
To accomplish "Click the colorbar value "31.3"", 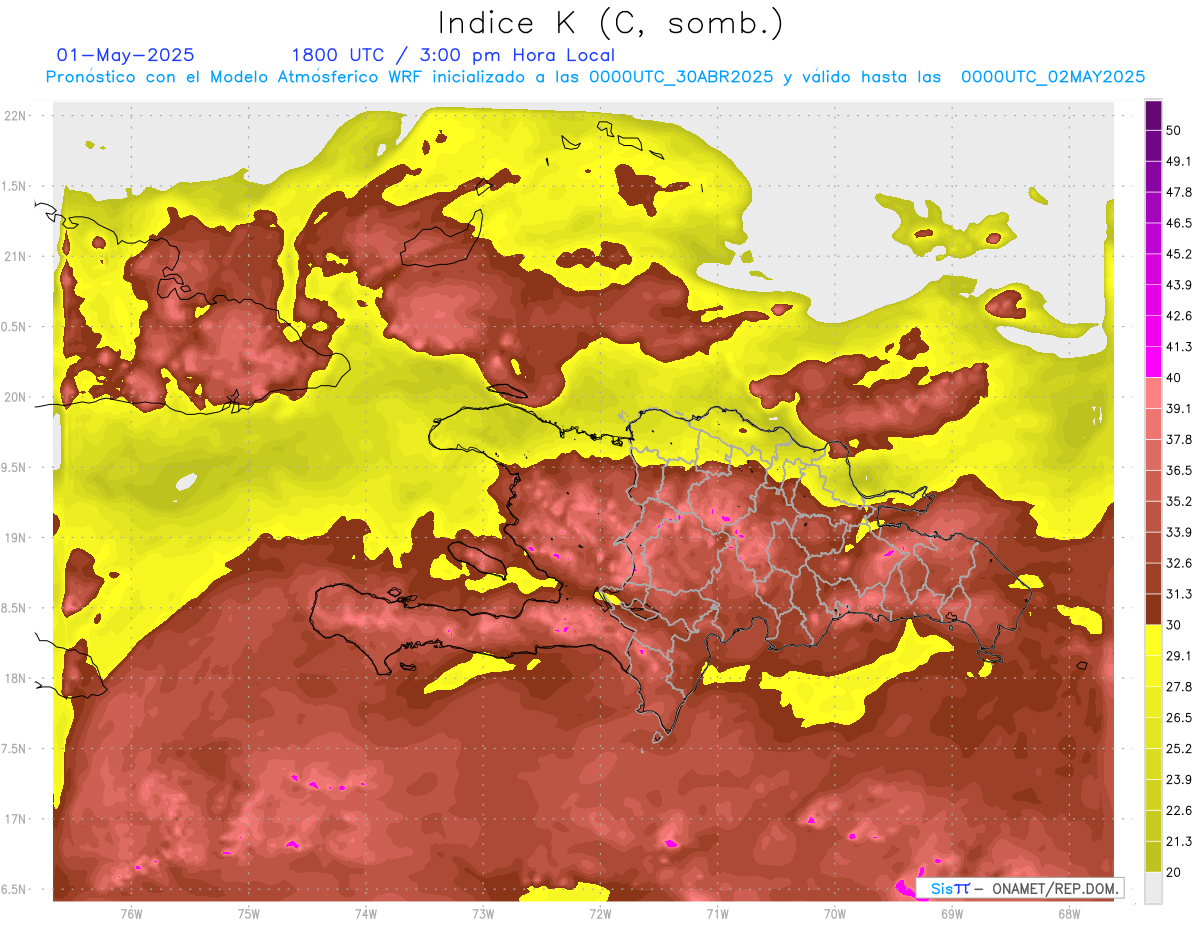I will [x=1179, y=594].
